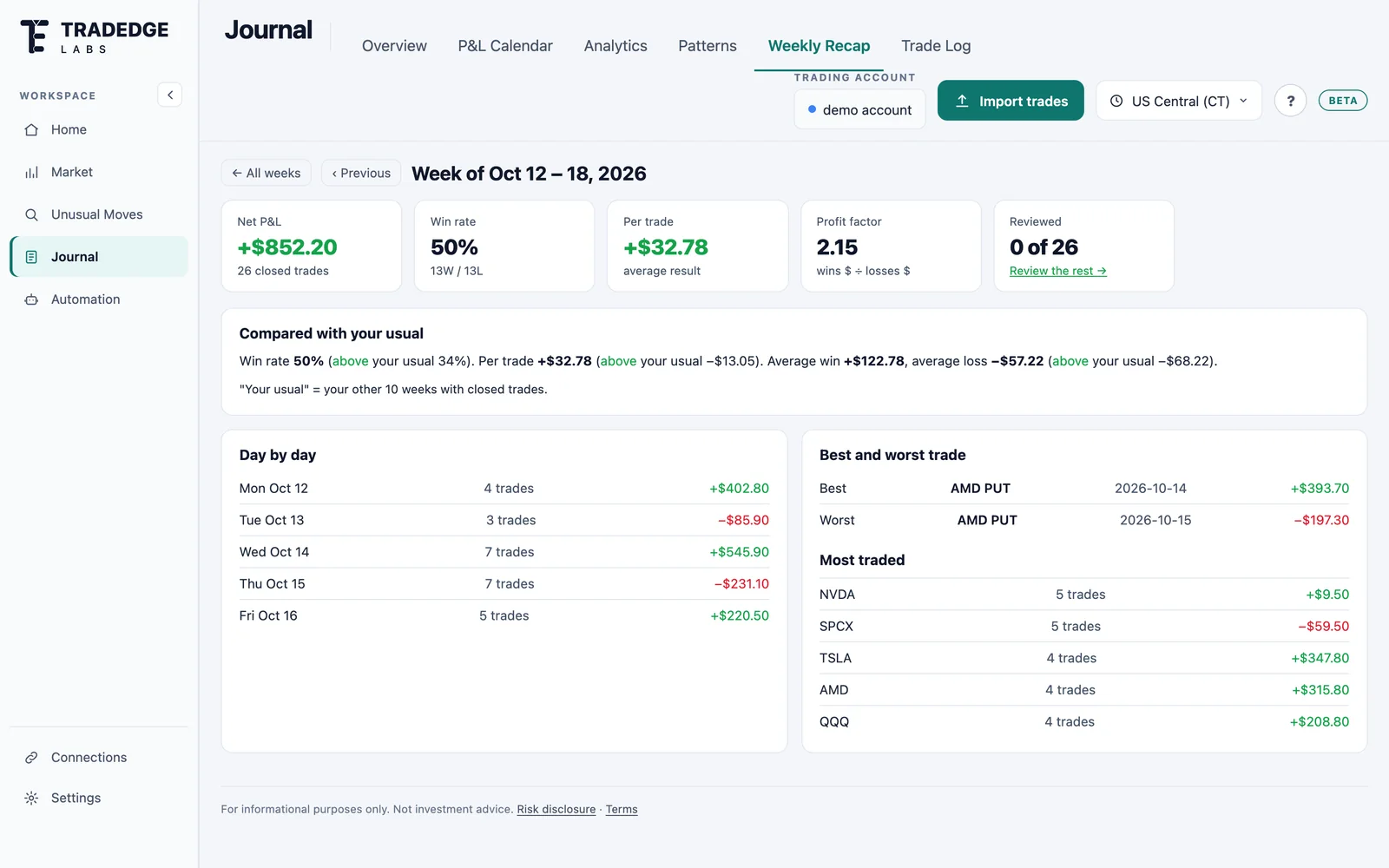1389x868 pixels.
Task: Click the Net P&L +$852.20 card
Action: tap(312, 247)
